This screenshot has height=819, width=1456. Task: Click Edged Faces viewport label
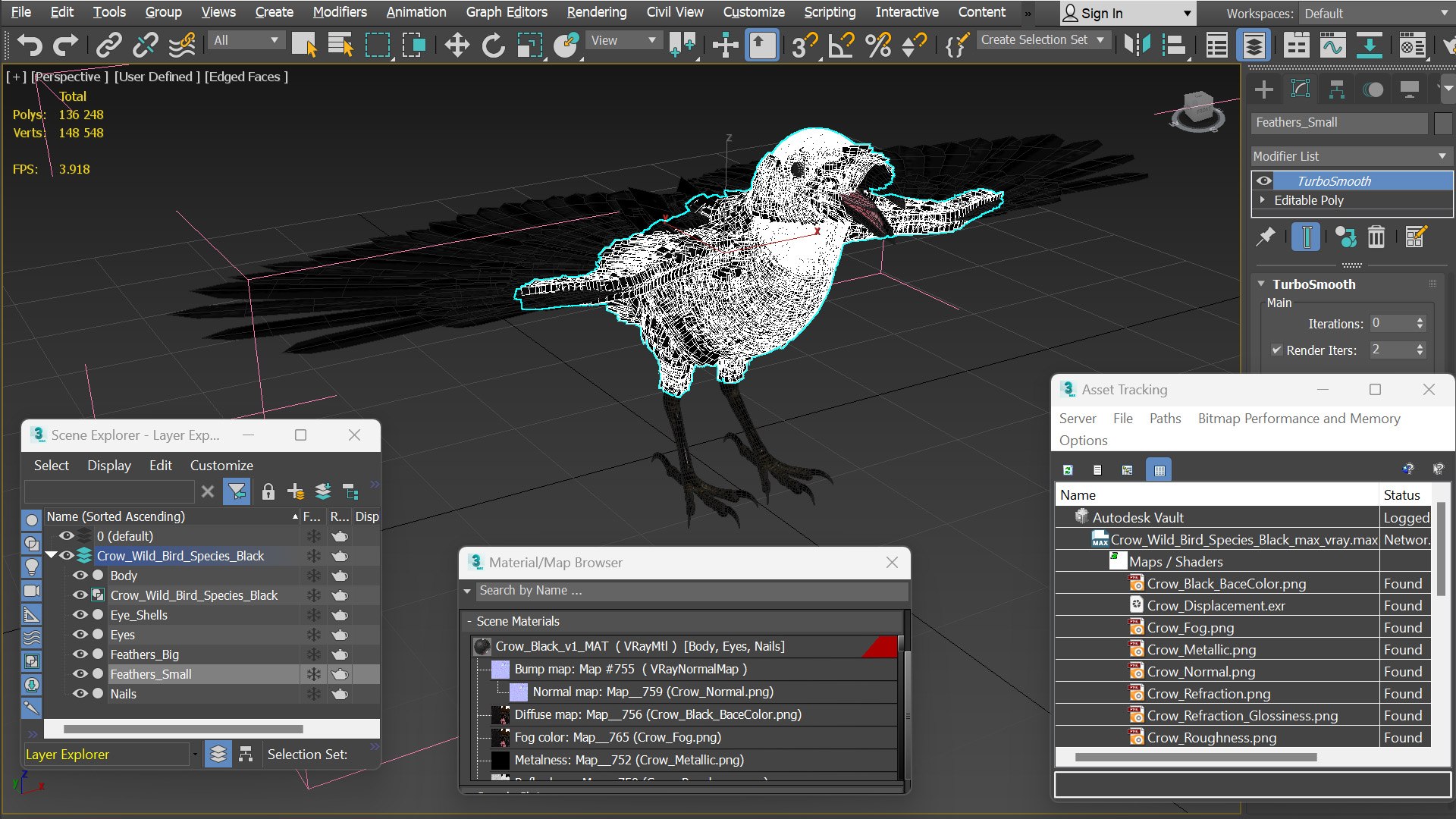(x=246, y=77)
